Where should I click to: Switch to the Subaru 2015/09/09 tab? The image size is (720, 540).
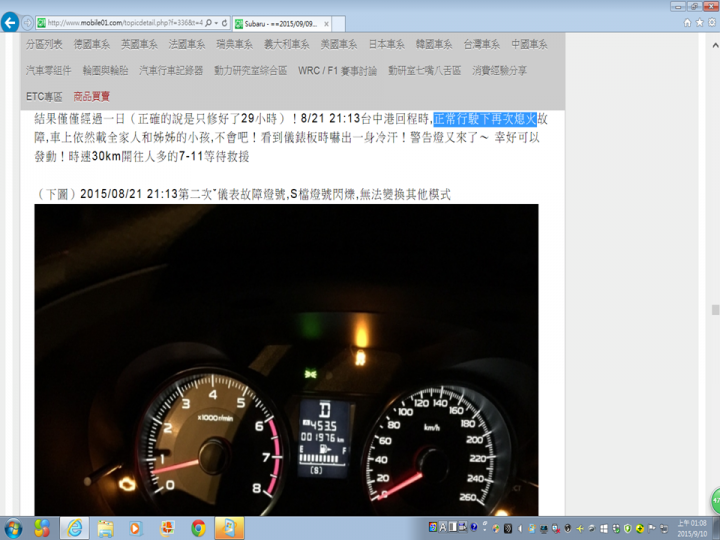pos(281,23)
